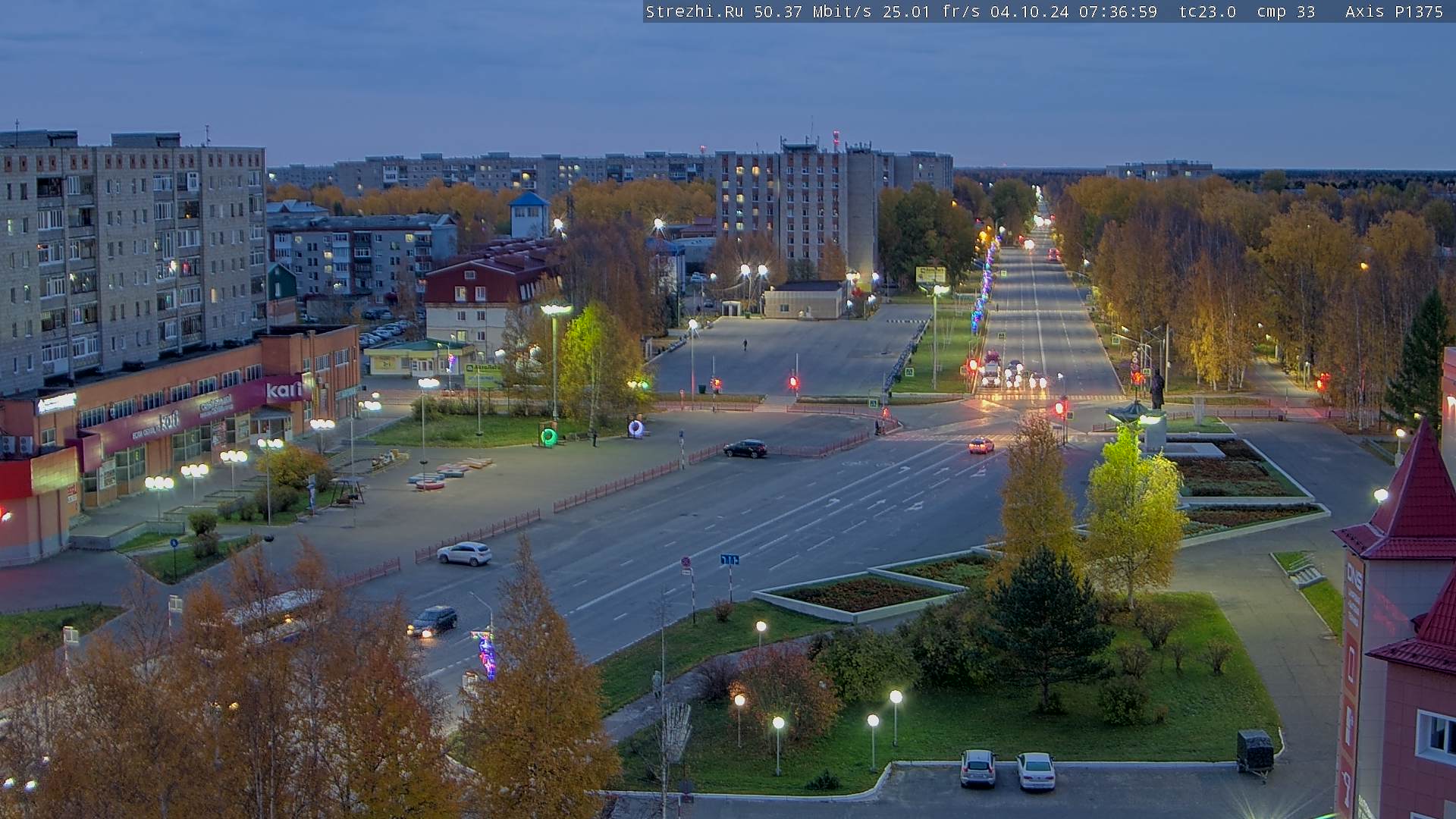Click the 25.01 fr/s frame rate value
Viewport: 1456px width, 819px height.
coord(931,11)
